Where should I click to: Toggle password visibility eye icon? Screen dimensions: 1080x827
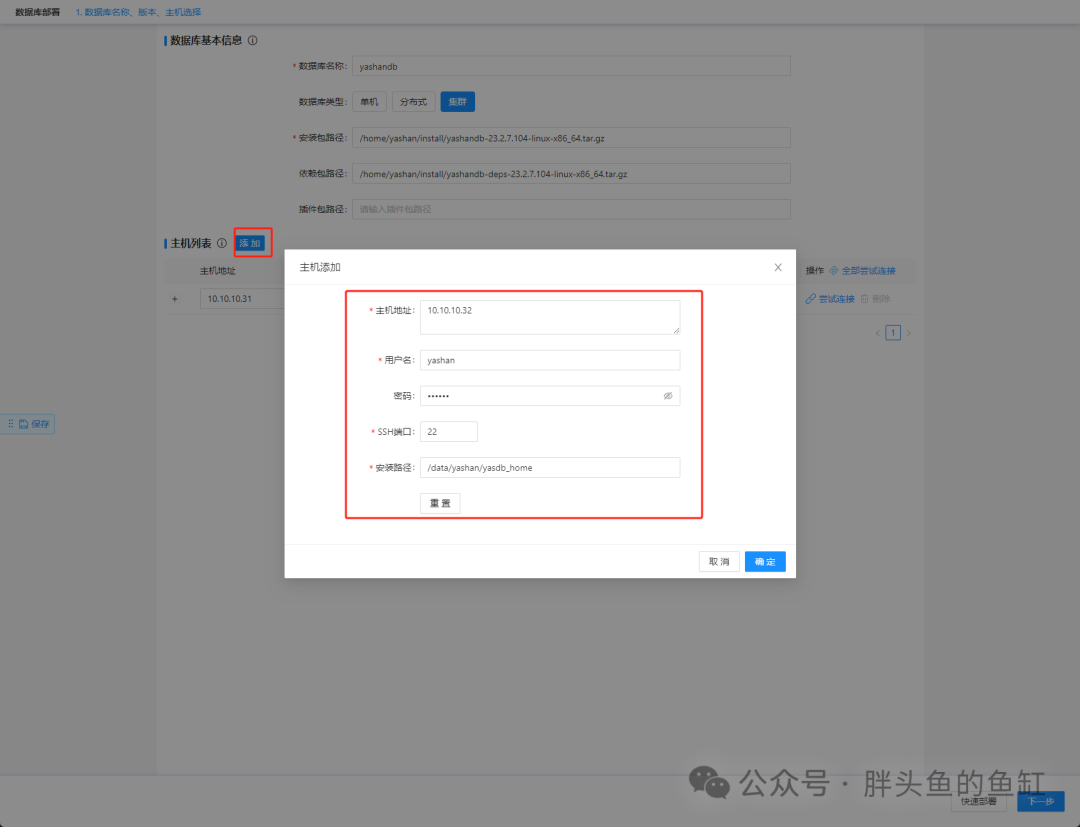(667, 396)
